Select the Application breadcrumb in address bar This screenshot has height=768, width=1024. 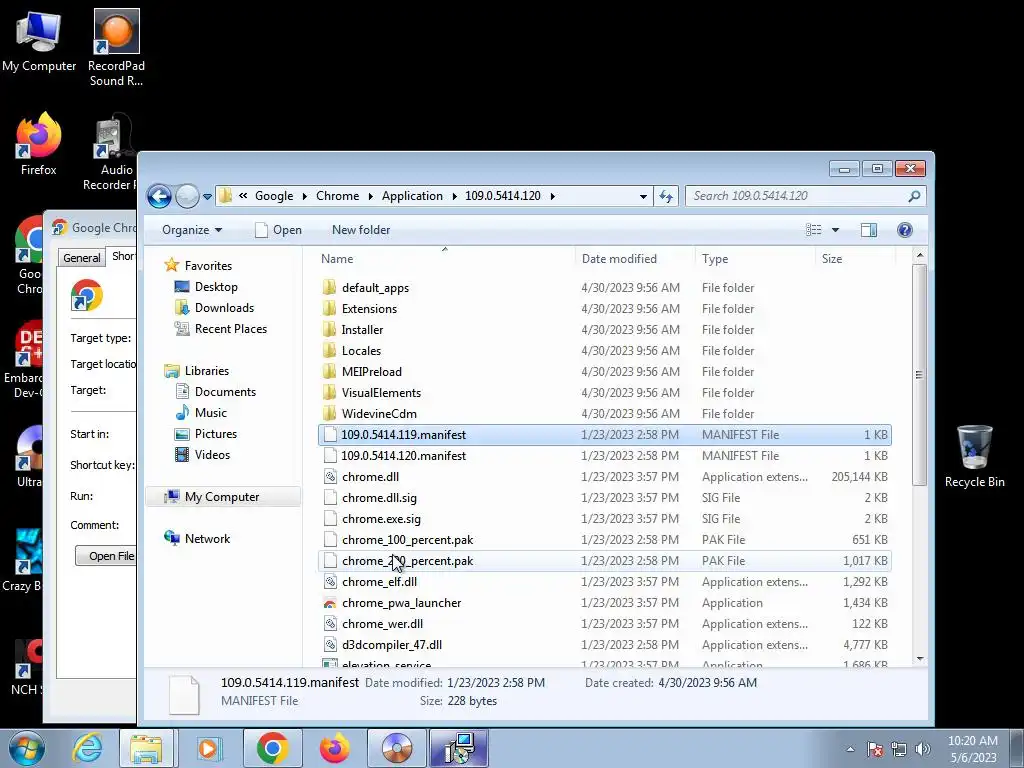pyautogui.click(x=412, y=196)
